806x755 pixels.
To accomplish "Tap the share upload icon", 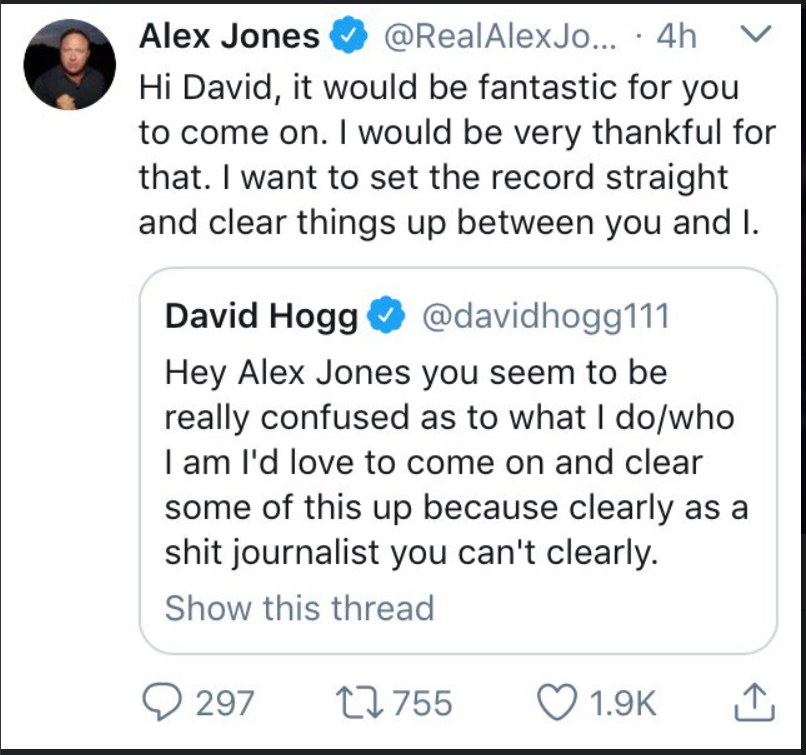I will (754, 702).
